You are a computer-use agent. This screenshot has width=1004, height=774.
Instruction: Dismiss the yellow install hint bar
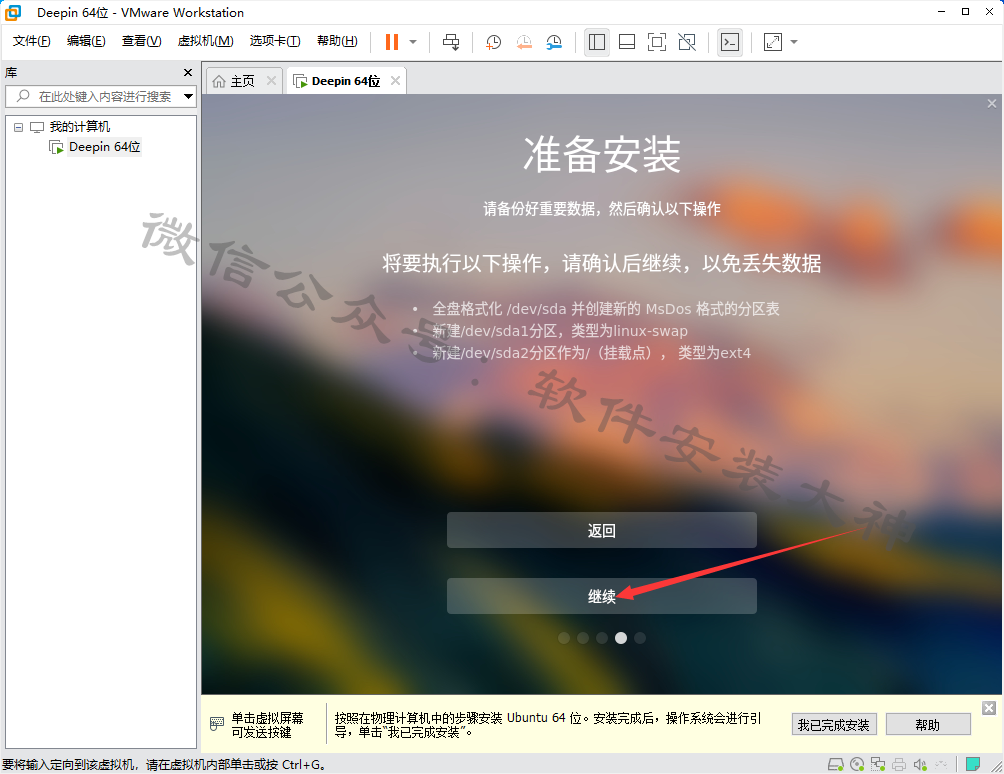point(989,707)
